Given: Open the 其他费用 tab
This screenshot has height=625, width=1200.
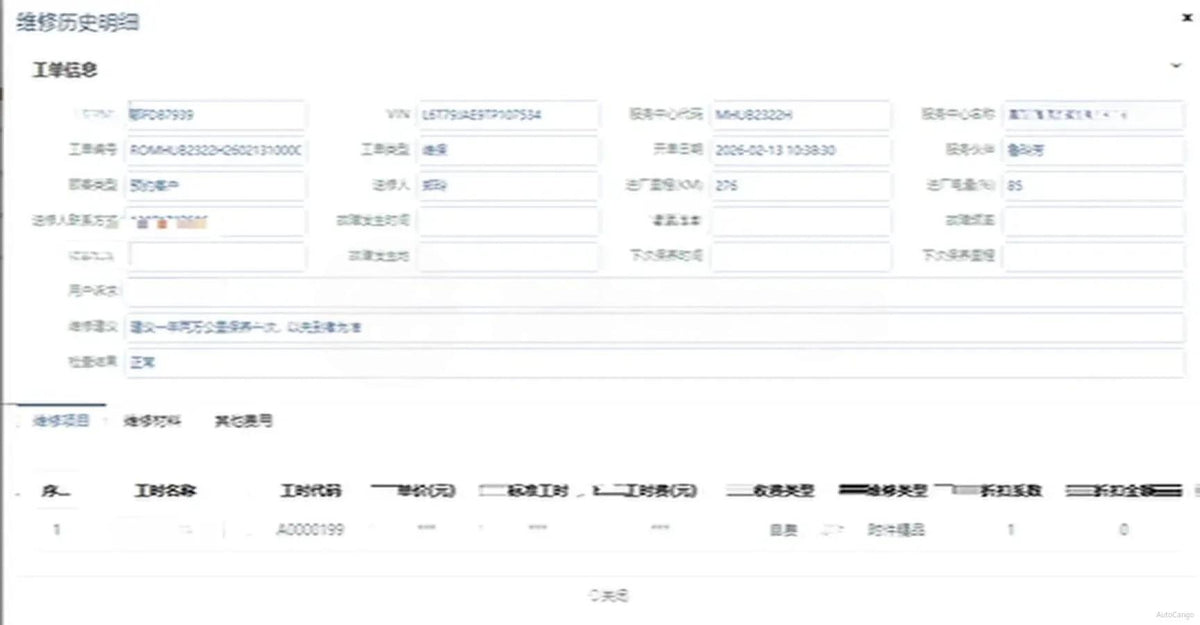Looking at the screenshot, I should click(243, 421).
